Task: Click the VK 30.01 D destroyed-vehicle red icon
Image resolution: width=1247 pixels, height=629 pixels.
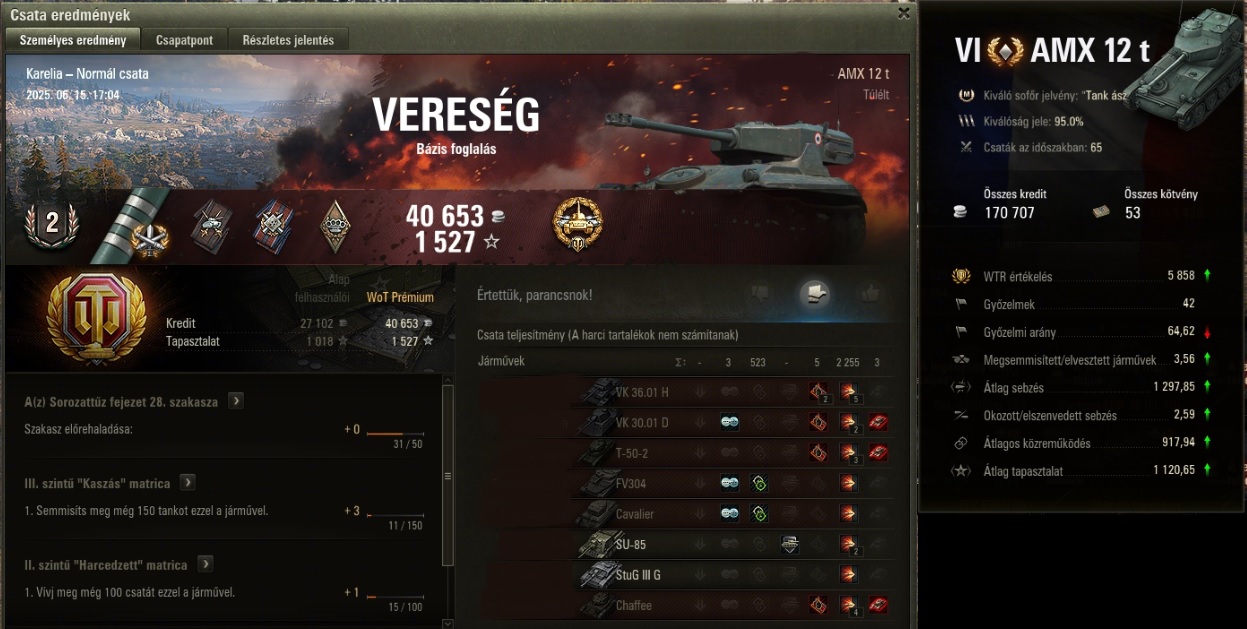Action: (x=877, y=423)
